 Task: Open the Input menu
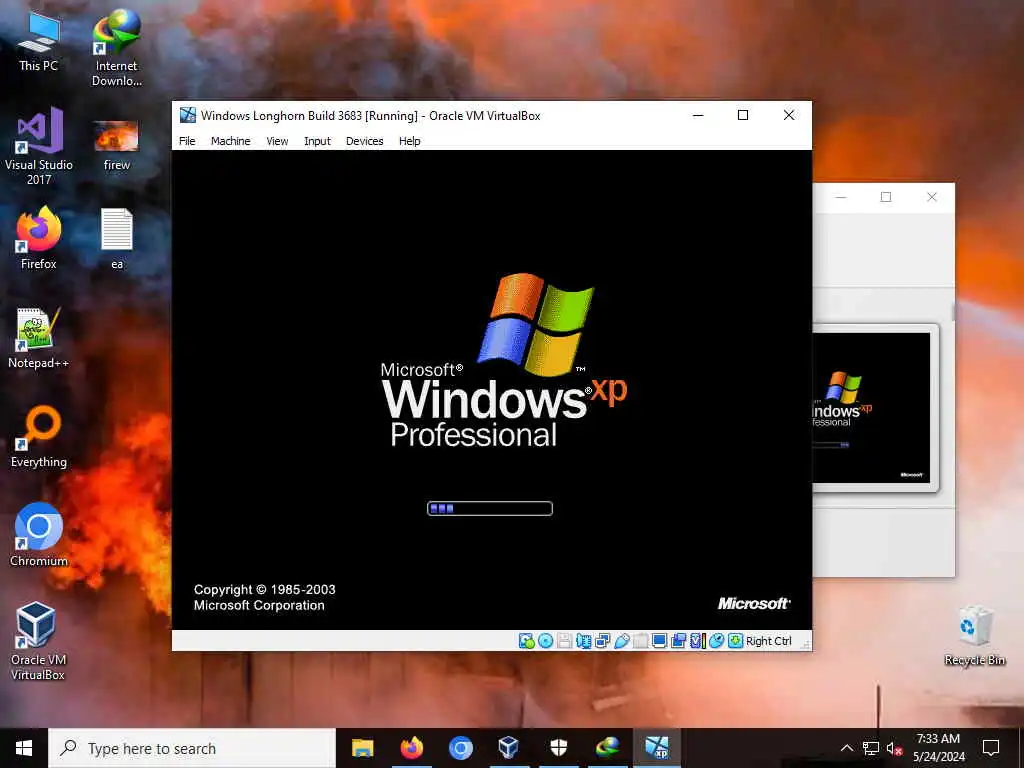click(x=317, y=141)
